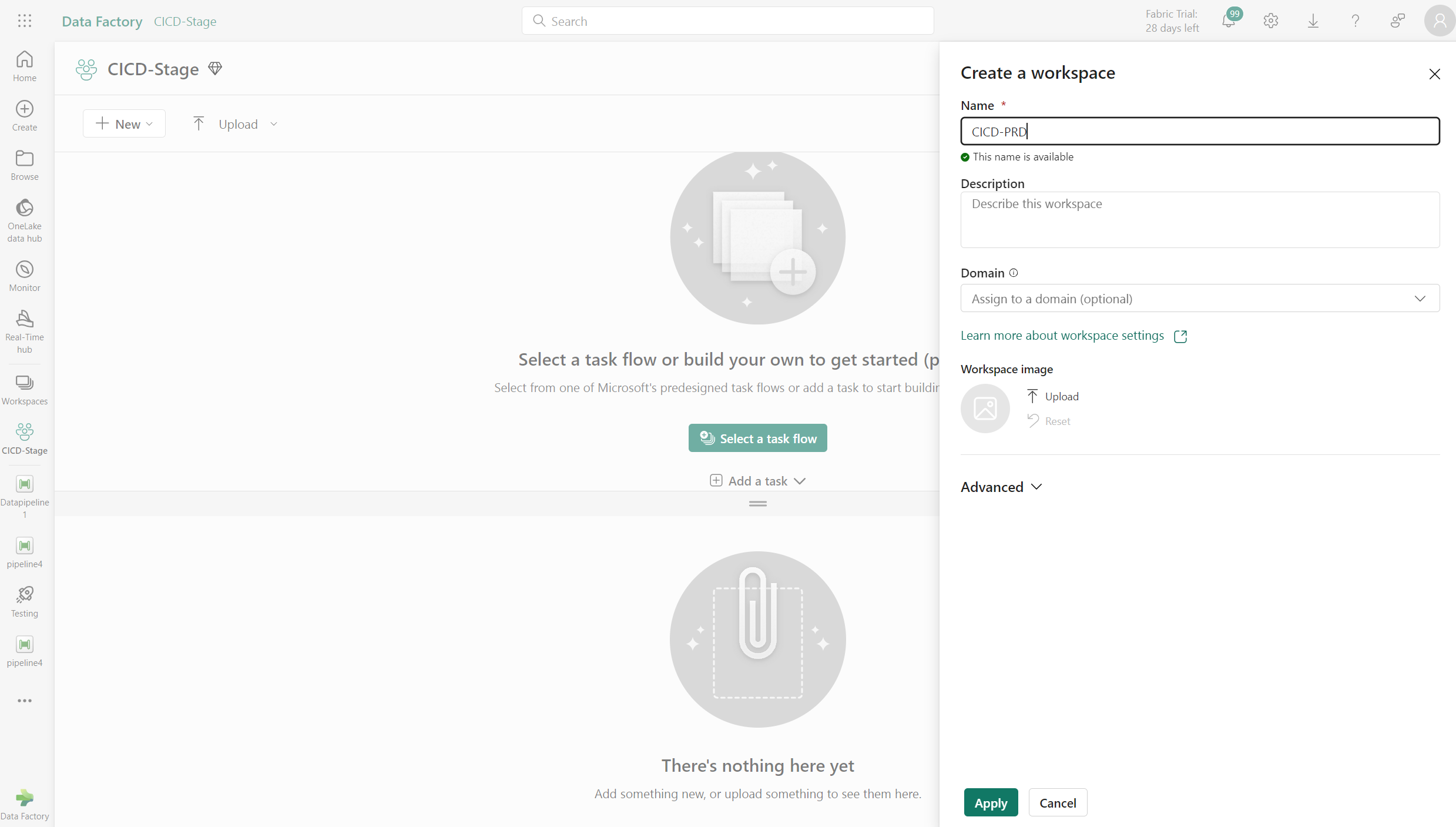Focus the workspace Name field
Screen dimensions: 1456x827
click(1200, 131)
